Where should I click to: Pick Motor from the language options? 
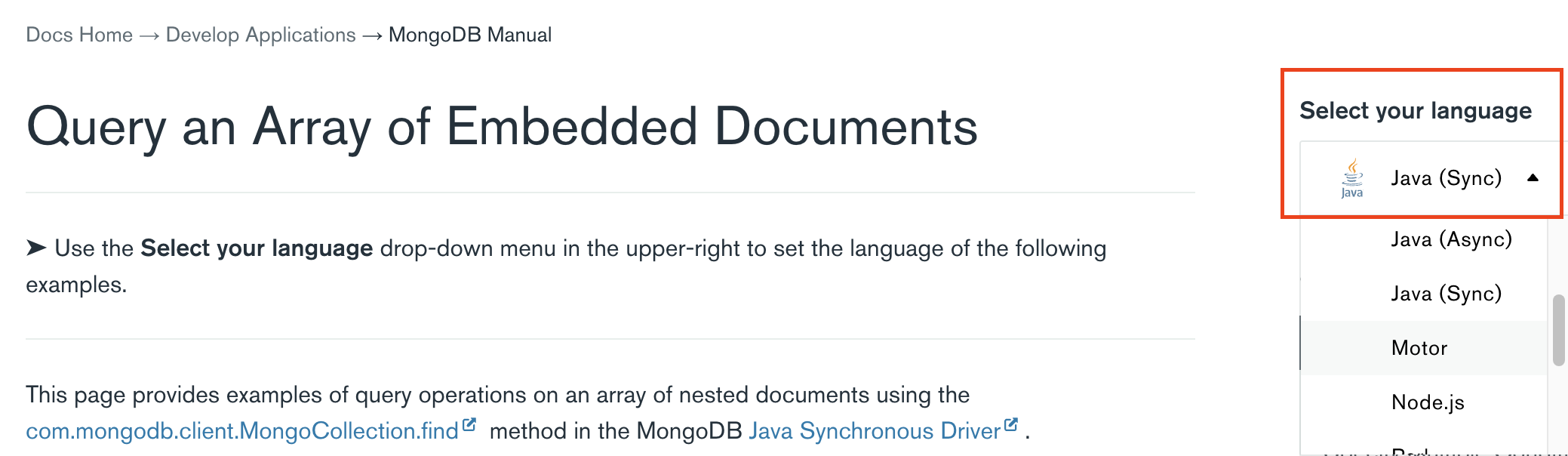click(x=1419, y=348)
